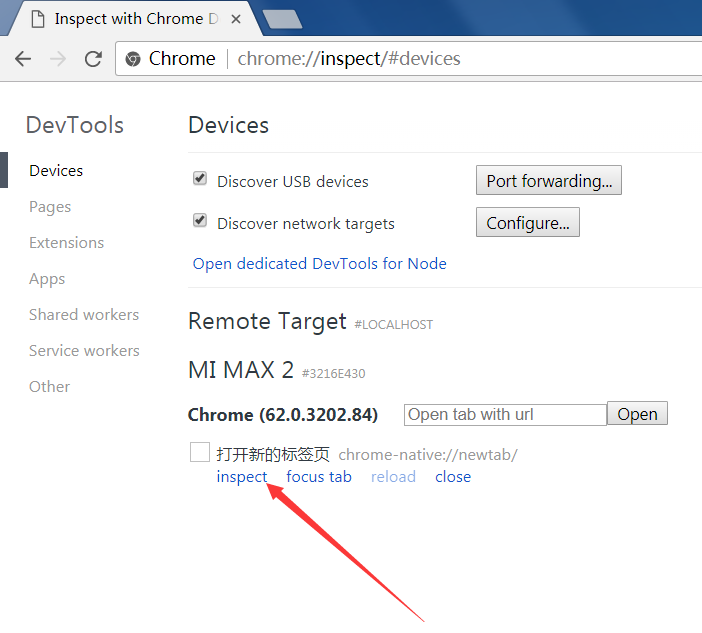
Task: Click the focus tab link
Action: coord(319,477)
